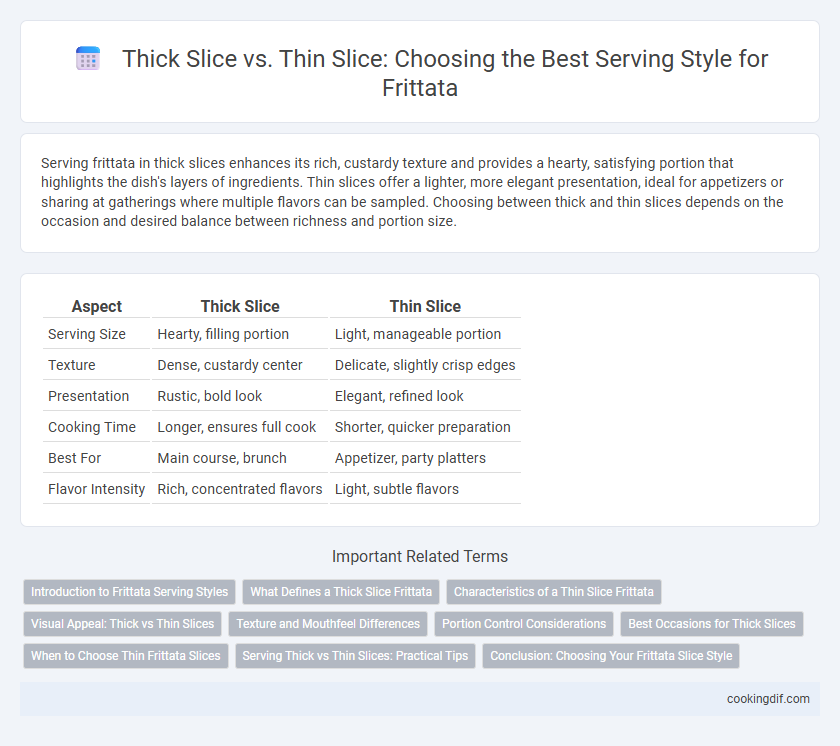This screenshot has width=840, height=746.
Task: Click the Important Related Terms heading
Action: point(419,556)
